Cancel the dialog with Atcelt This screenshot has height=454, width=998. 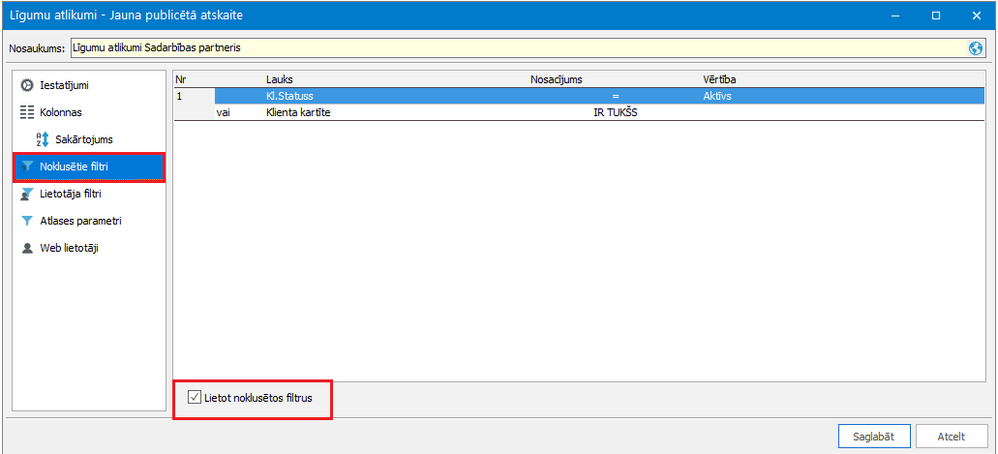coord(952,437)
